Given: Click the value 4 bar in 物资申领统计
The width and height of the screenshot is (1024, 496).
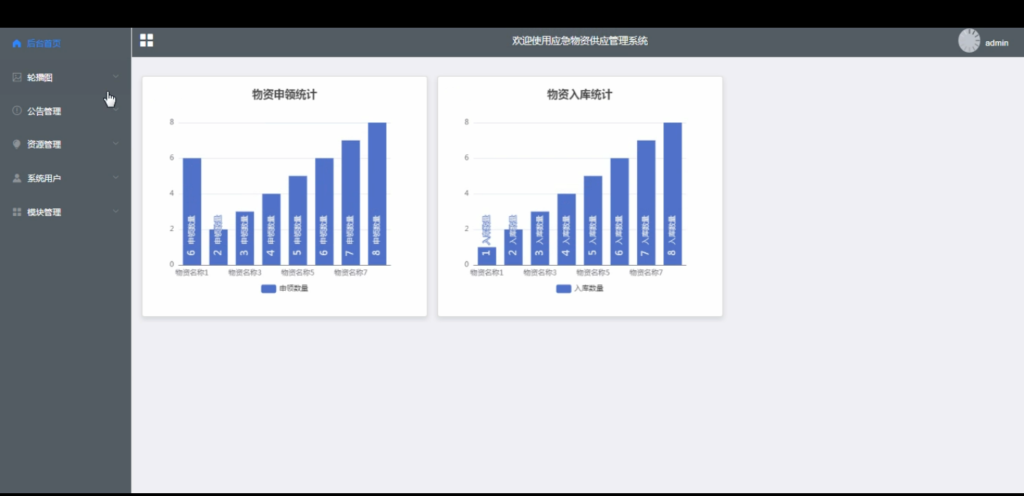Looking at the screenshot, I should [271, 229].
